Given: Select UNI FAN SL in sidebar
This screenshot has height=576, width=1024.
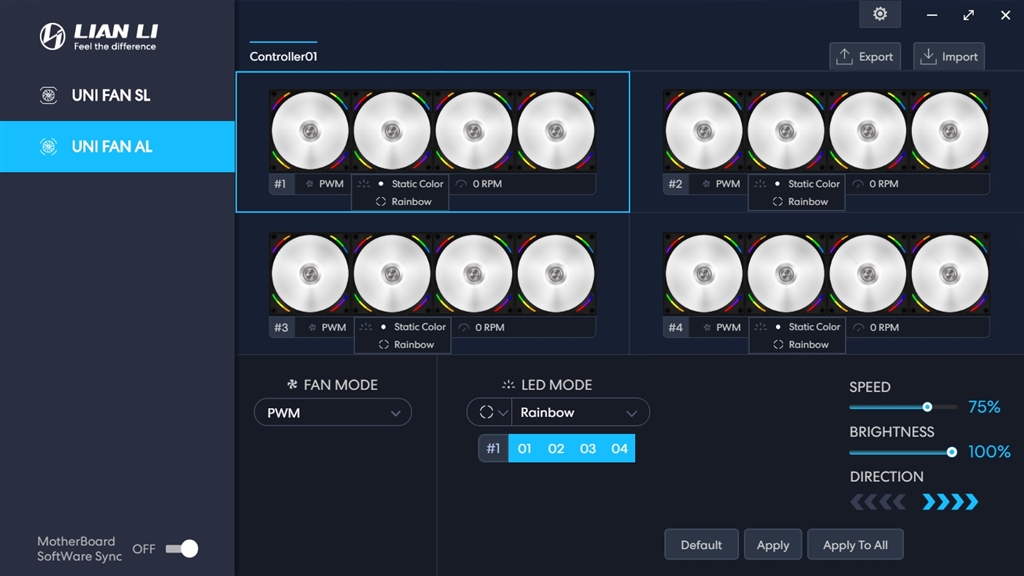Looking at the screenshot, I should click(x=118, y=95).
